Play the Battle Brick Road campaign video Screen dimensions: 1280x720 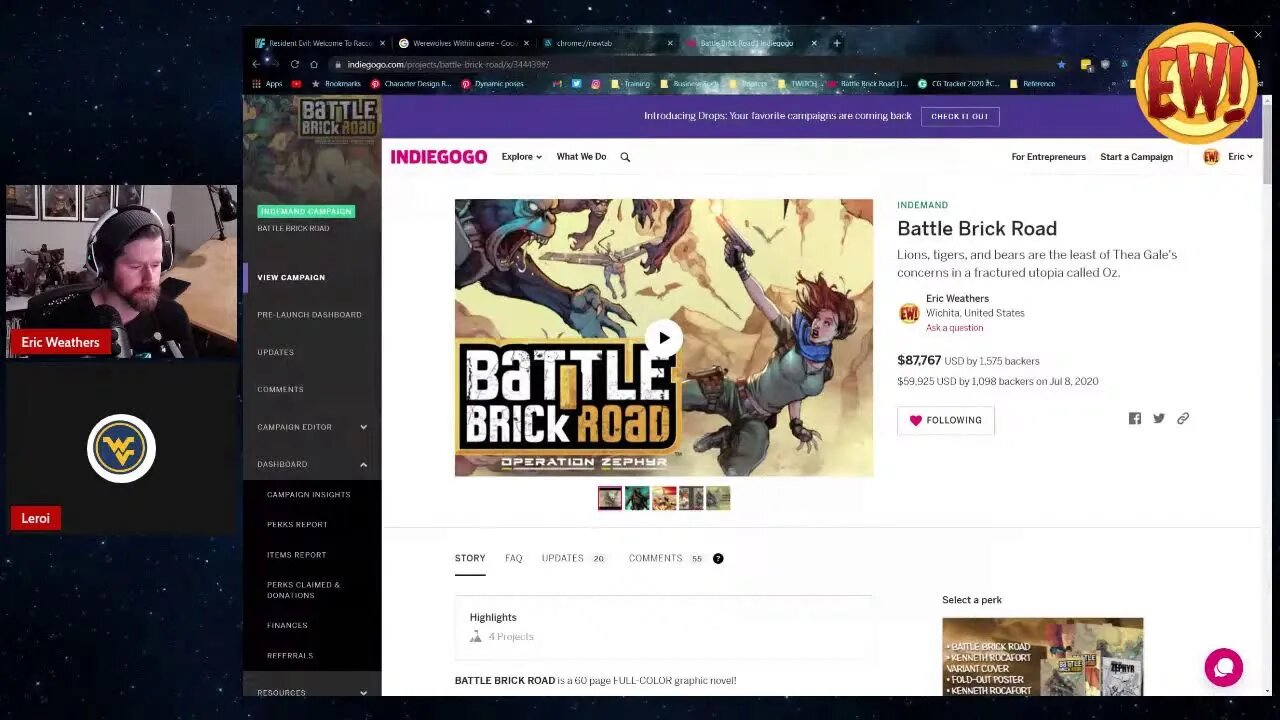tap(663, 338)
